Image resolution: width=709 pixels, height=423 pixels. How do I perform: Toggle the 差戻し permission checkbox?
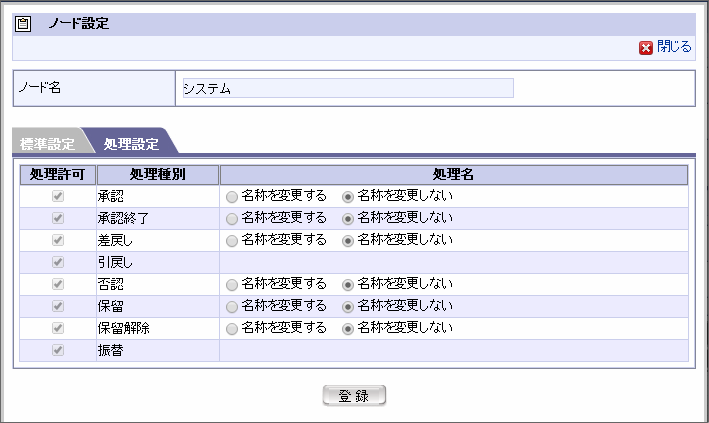point(58,240)
